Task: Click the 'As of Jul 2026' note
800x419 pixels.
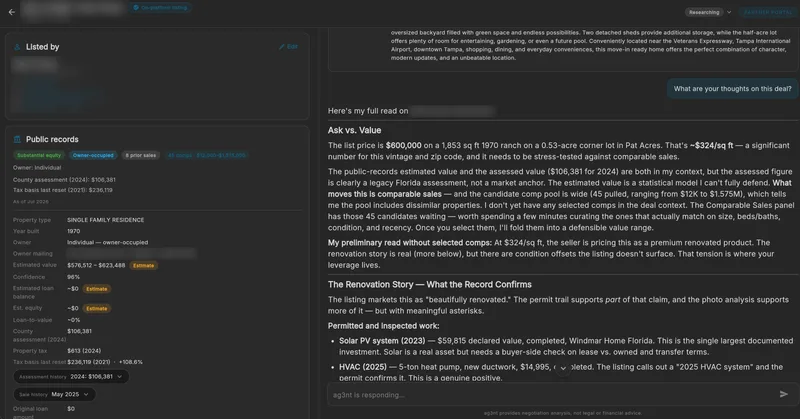Action: click(31, 202)
